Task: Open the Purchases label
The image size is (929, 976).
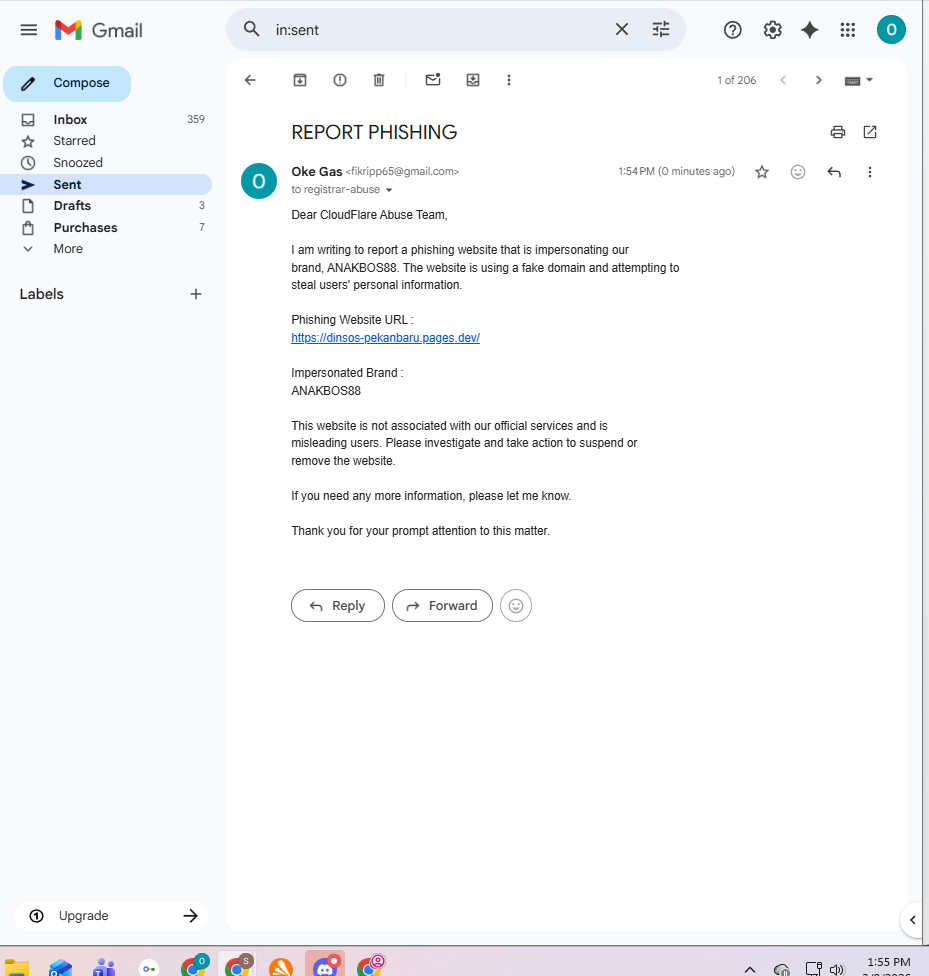Action: 106,227
